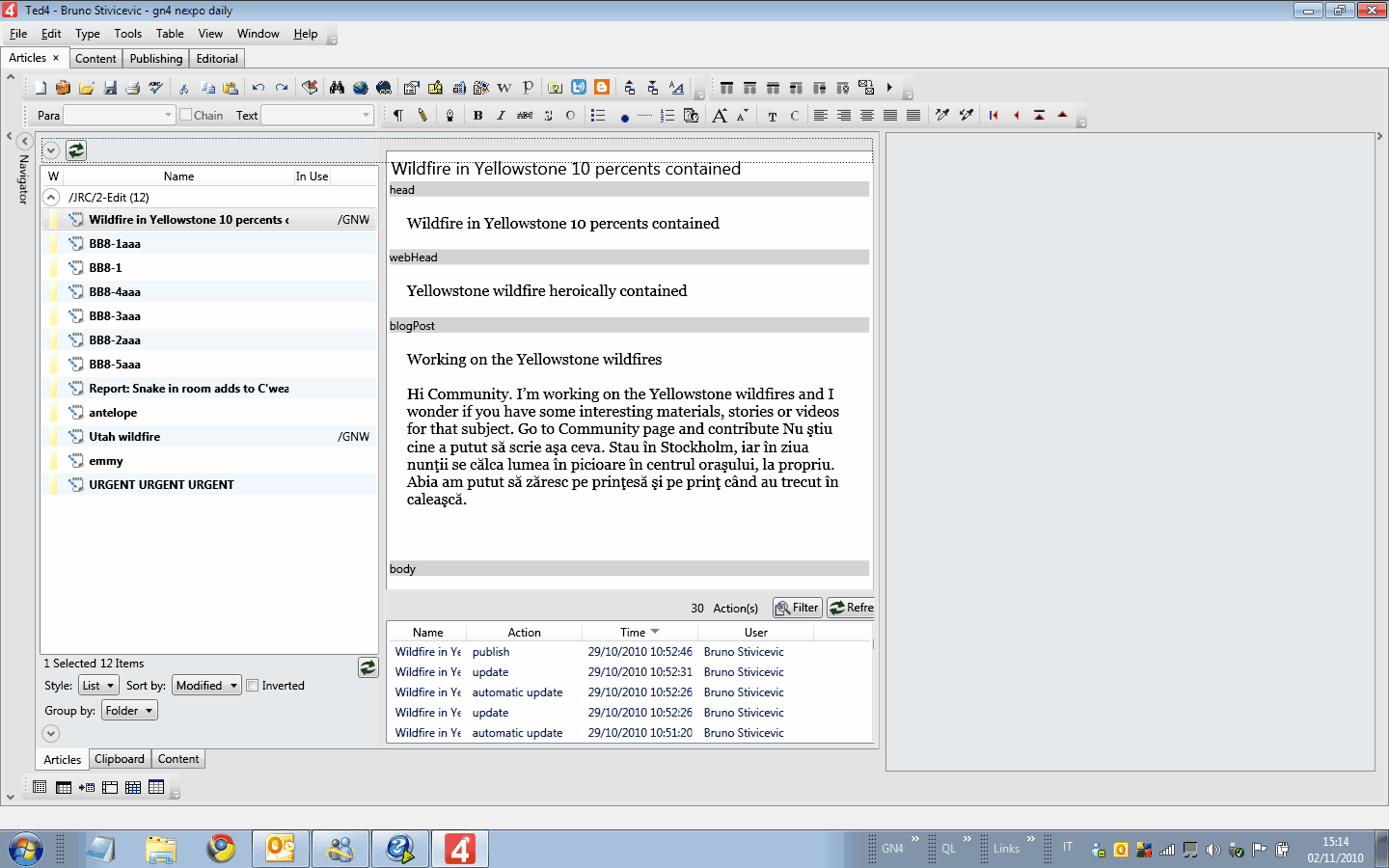Image resolution: width=1389 pixels, height=868 pixels.
Task: Click the convert table envelope icon
Action: click(866, 88)
